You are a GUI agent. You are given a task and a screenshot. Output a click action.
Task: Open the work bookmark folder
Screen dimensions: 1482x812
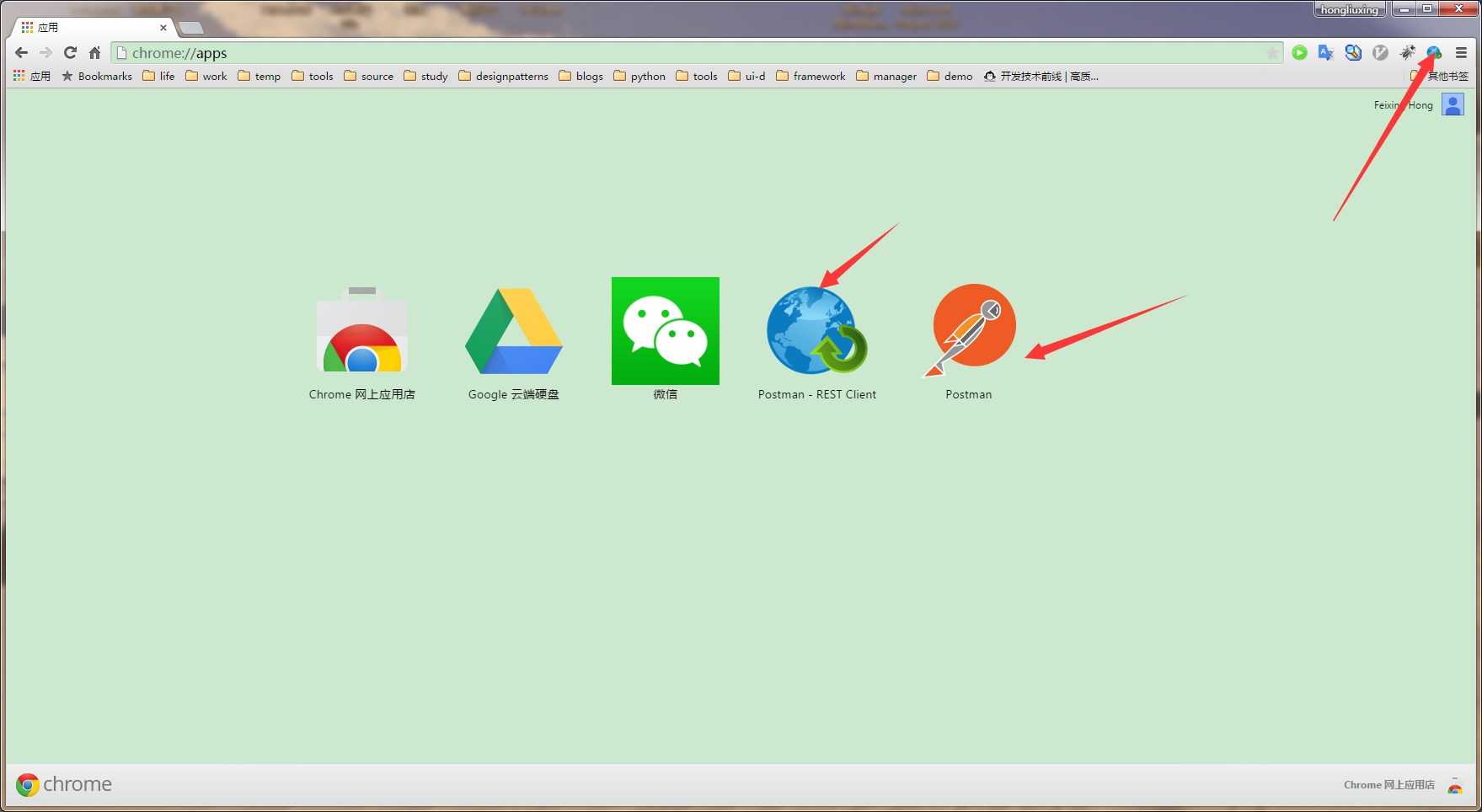tap(206, 76)
